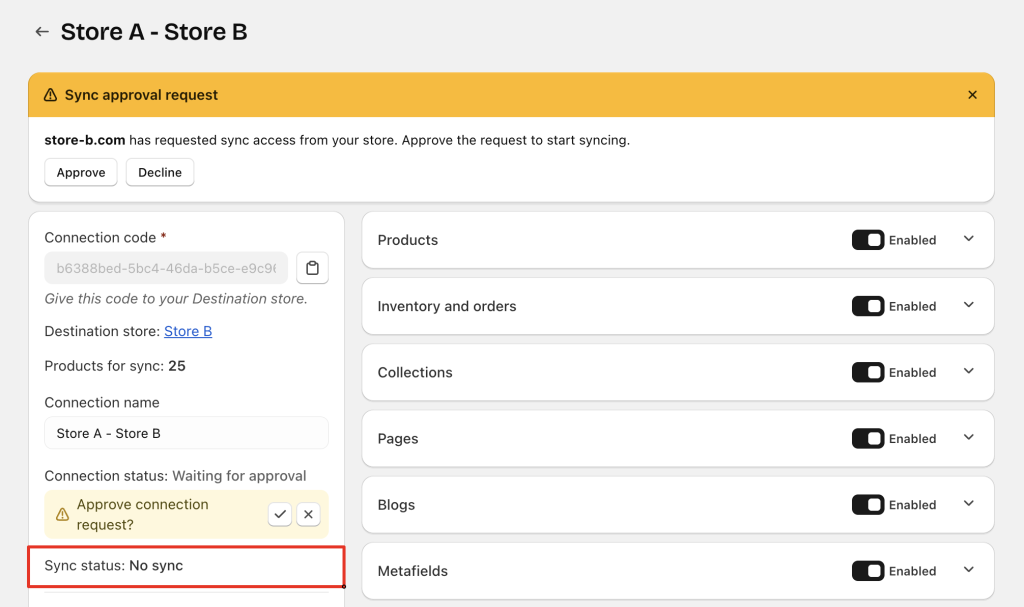Confirm connection request with checkmark icon
The width and height of the screenshot is (1024, 607).
tap(280, 514)
